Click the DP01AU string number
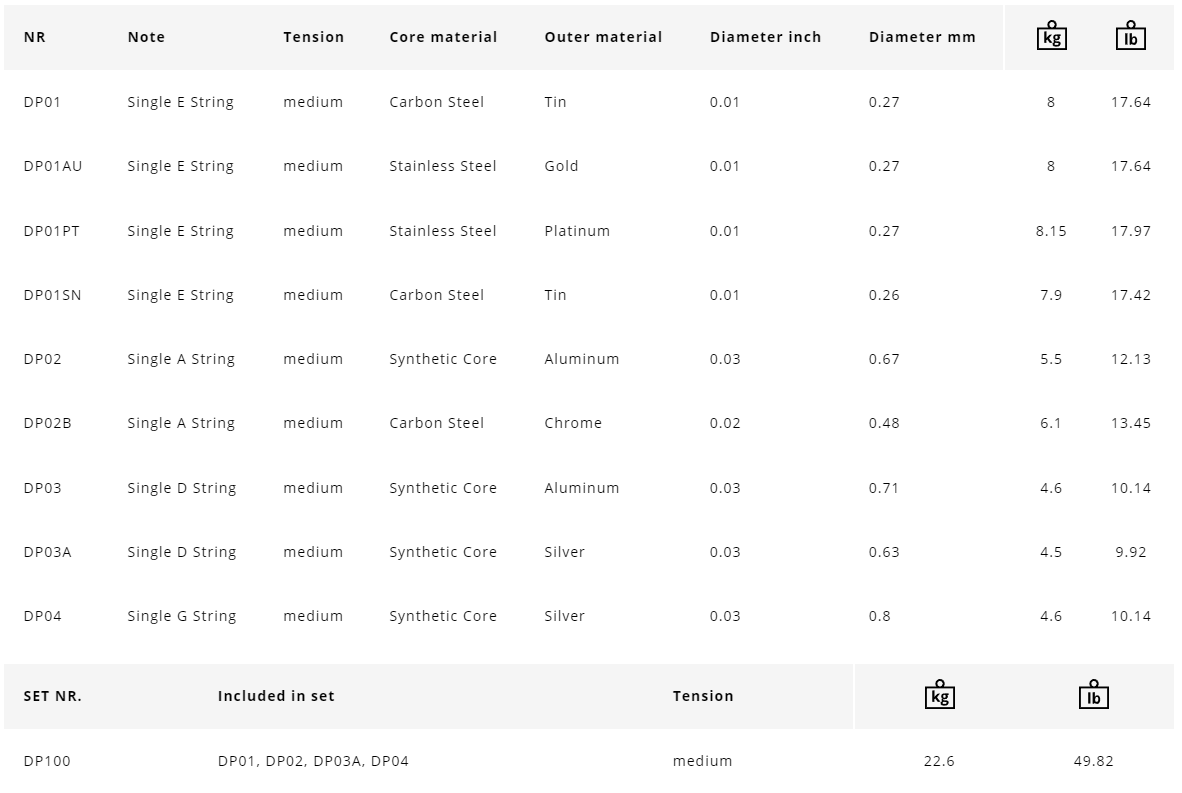 [x=53, y=166]
